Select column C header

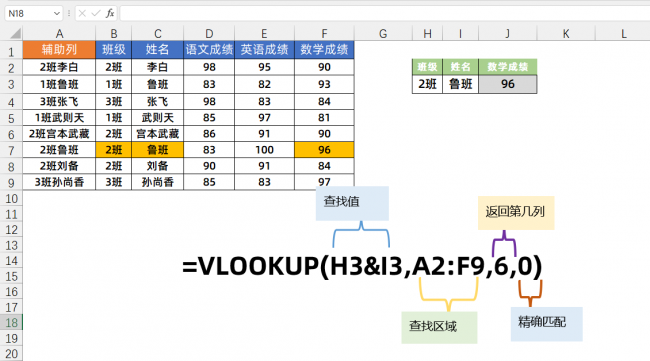(x=158, y=34)
